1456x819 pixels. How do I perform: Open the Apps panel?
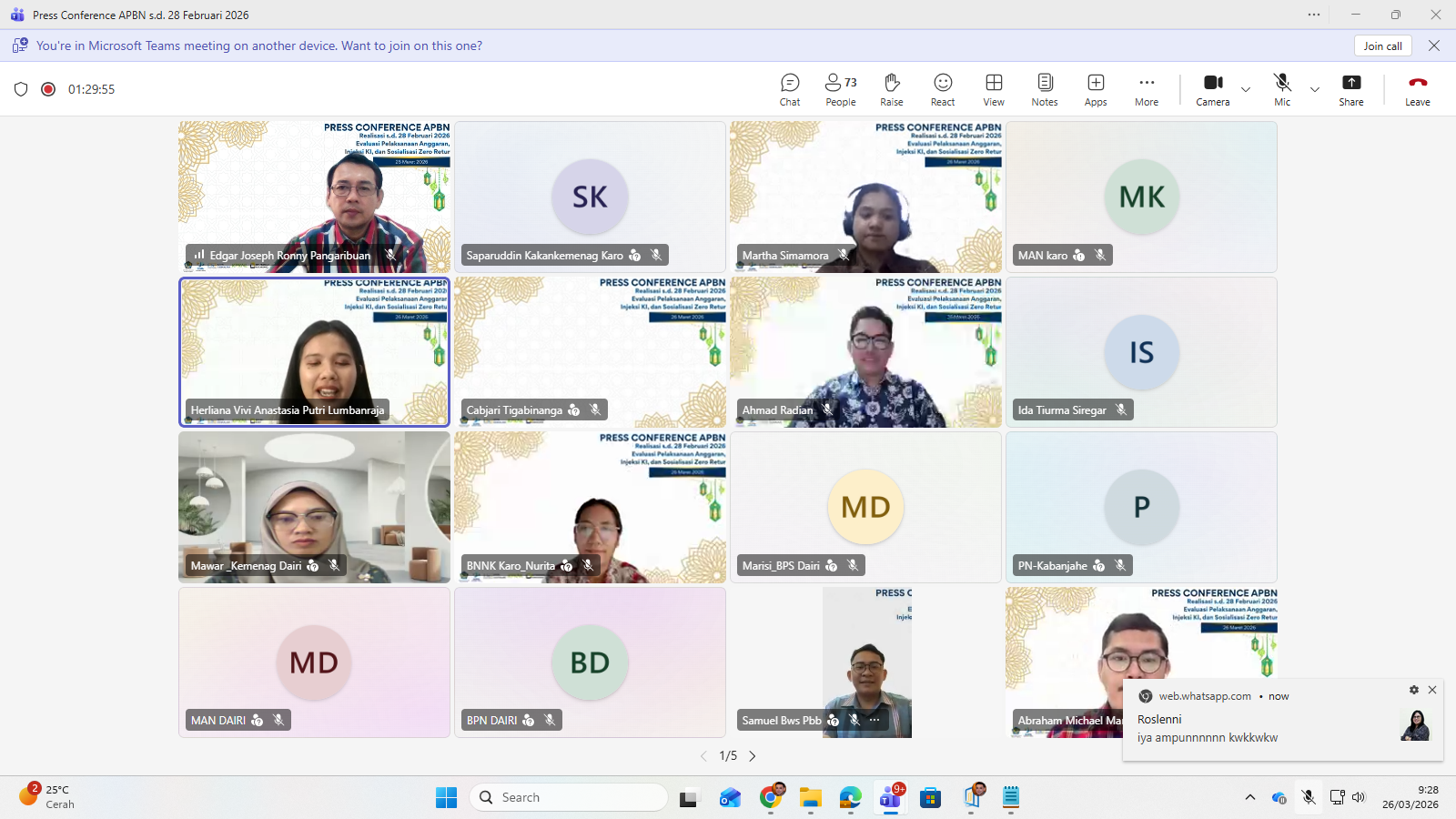pos(1096,89)
